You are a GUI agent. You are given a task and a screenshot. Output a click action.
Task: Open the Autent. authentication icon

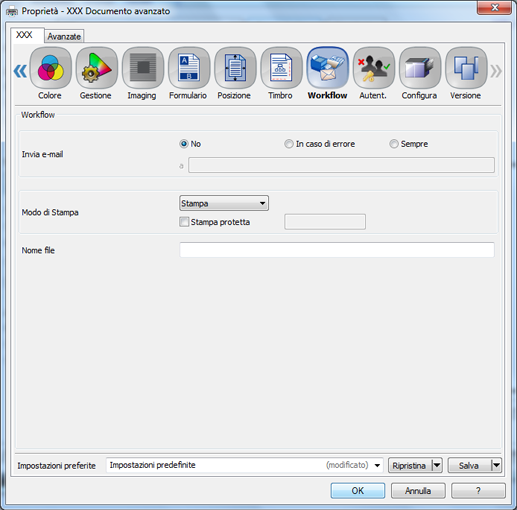pyautogui.click(x=374, y=68)
